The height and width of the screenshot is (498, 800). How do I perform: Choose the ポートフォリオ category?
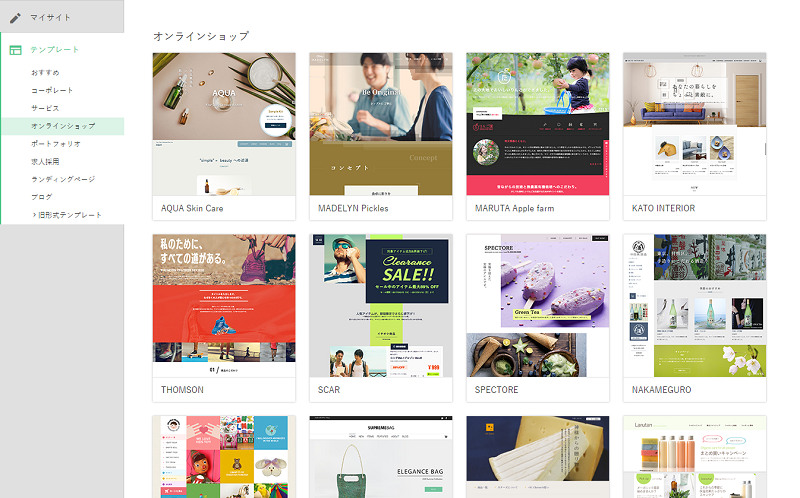pos(56,144)
